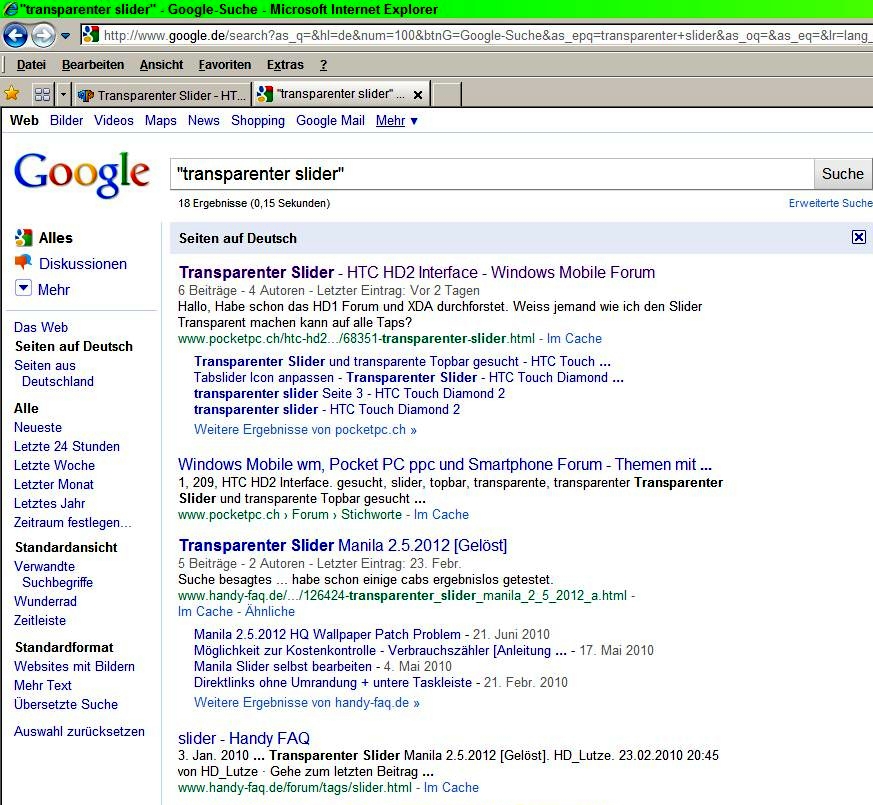873x805 pixels.
Task: Open Transparenter Slider - HTC HD2 Interface result
Action: tap(416, 272)
